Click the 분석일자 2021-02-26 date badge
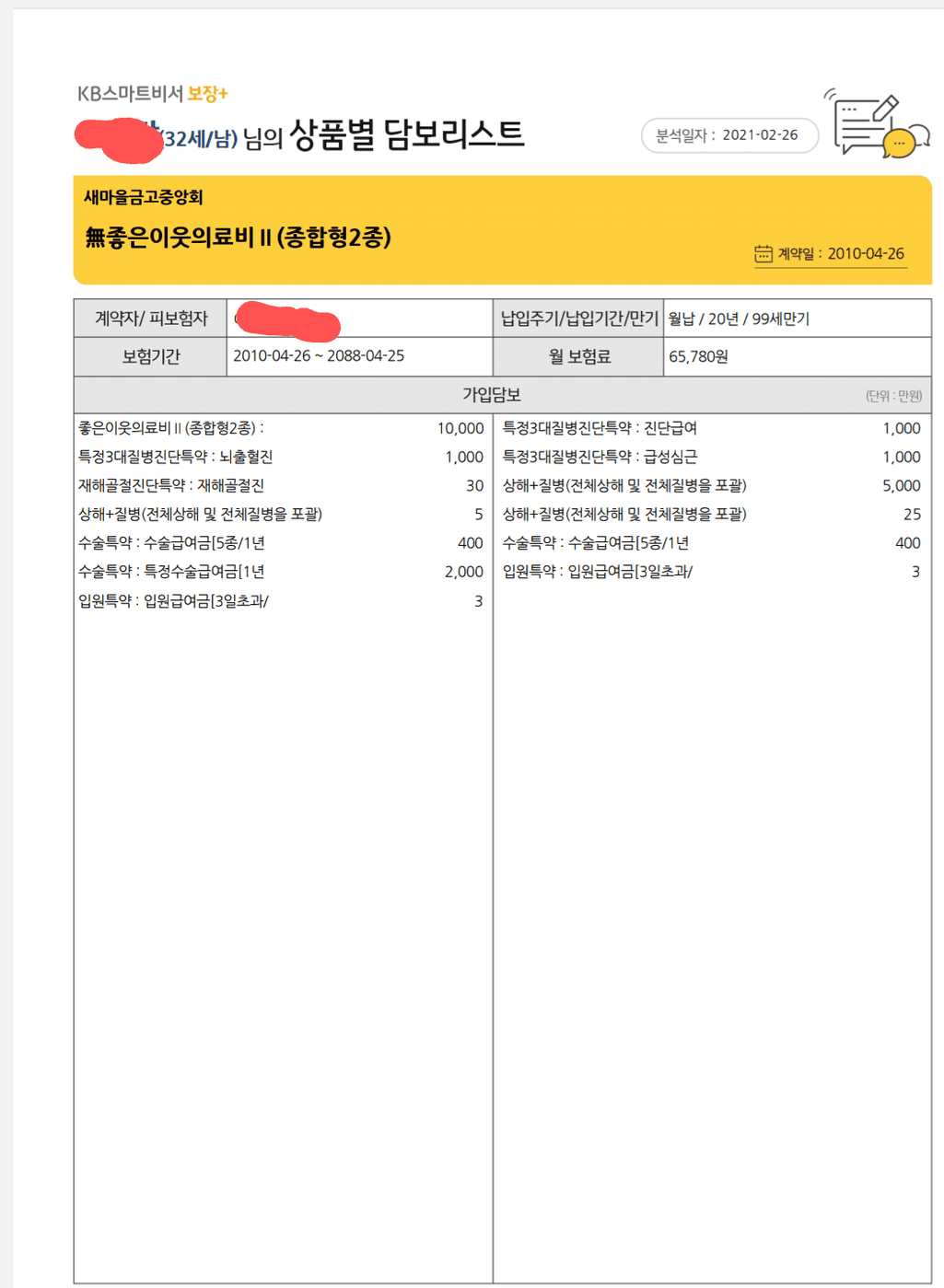This screenshot has width=944, height=1288. (728, 135)
